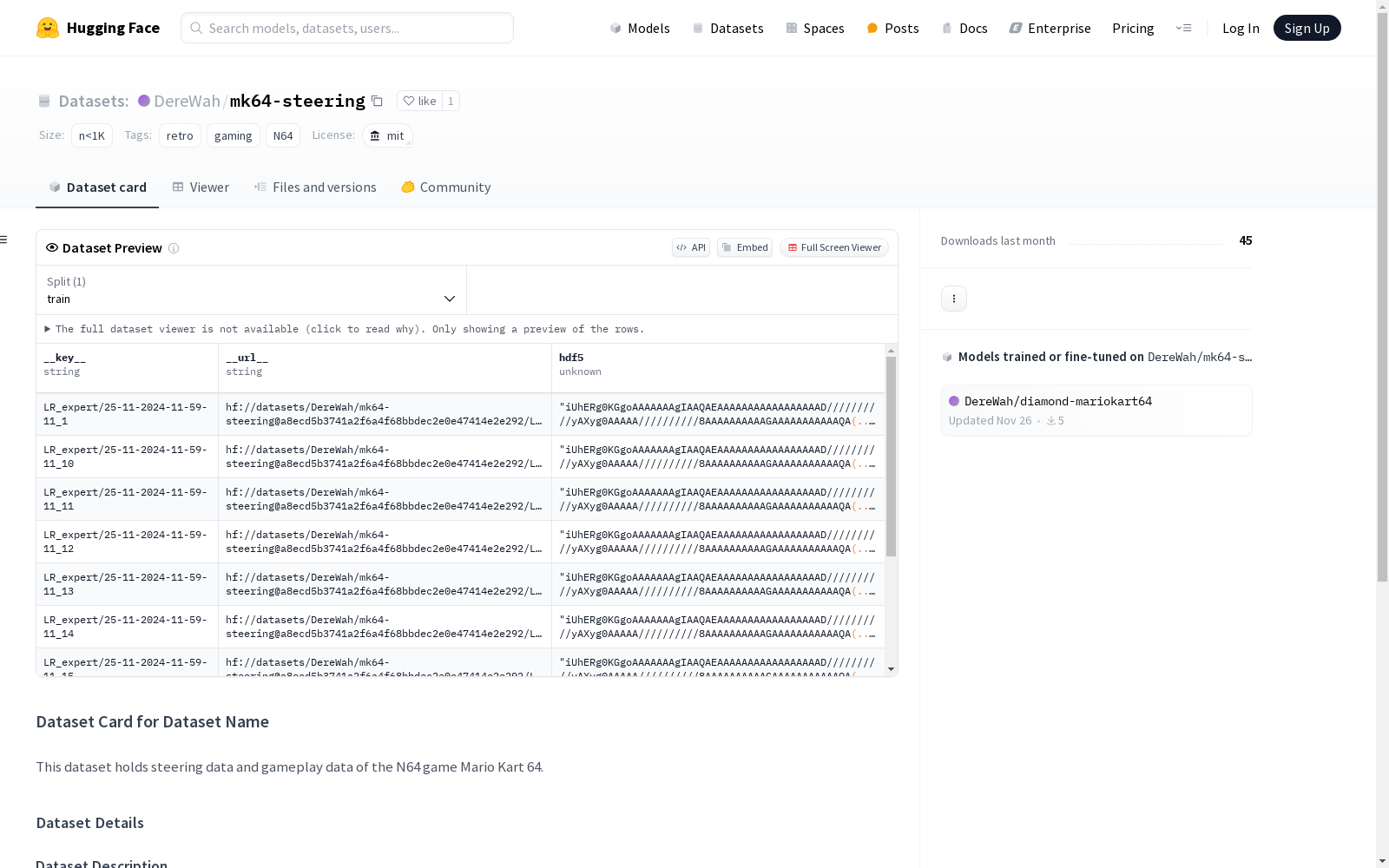Click the retro tag

coord(180,135)
